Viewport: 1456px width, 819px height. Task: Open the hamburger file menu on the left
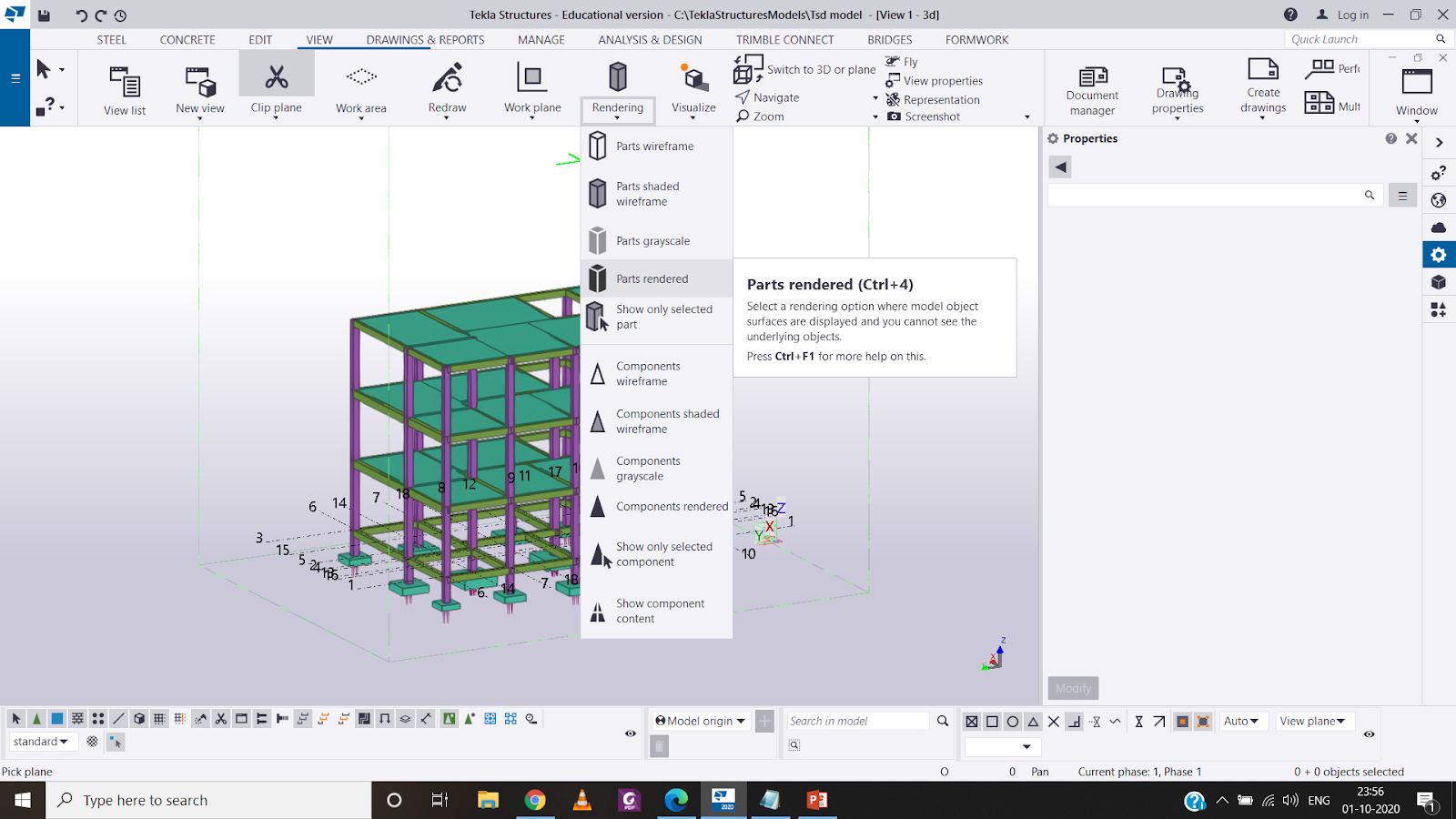point(15,78)
